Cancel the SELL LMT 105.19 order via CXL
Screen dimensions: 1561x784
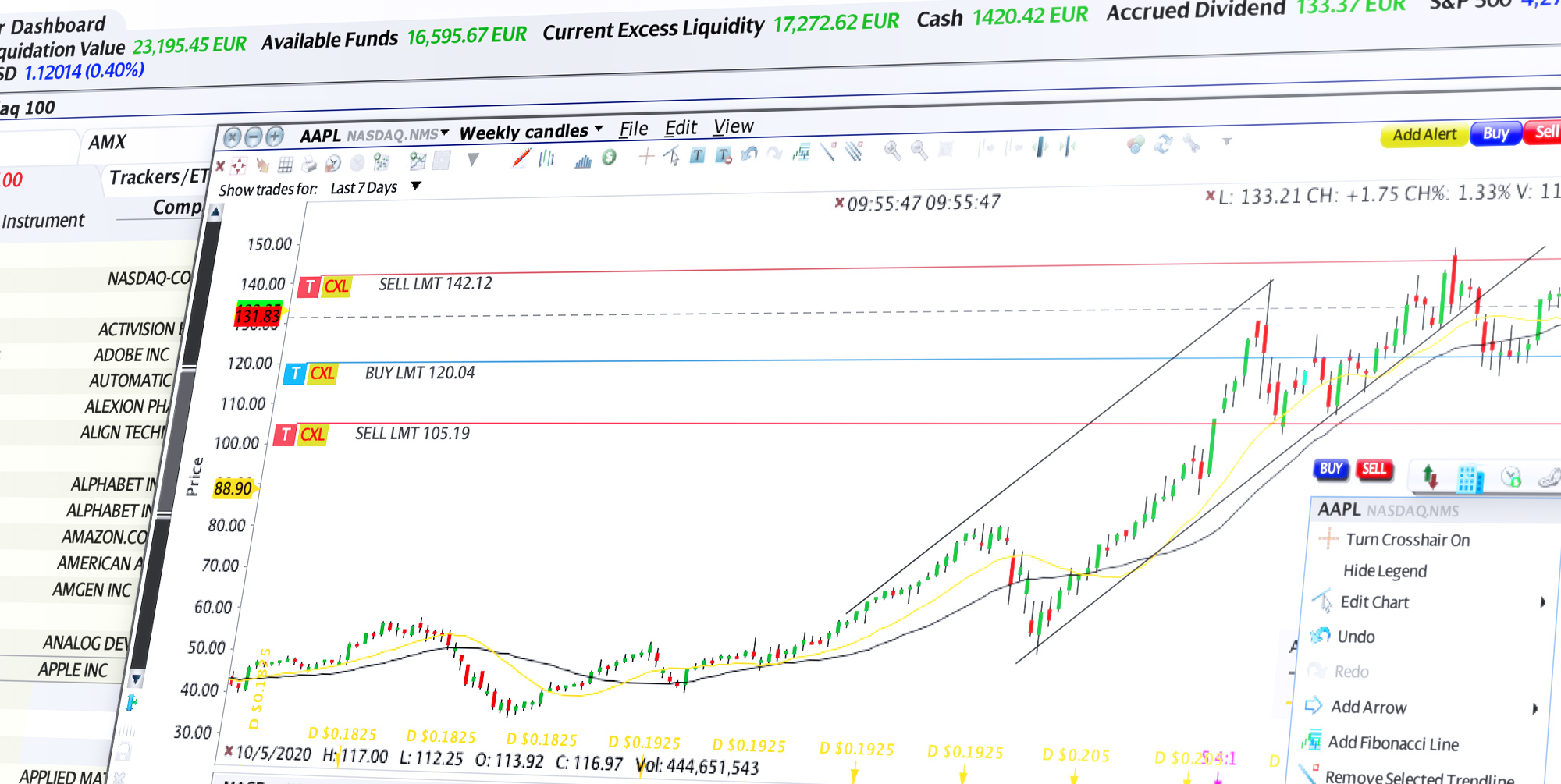[312, 435]
